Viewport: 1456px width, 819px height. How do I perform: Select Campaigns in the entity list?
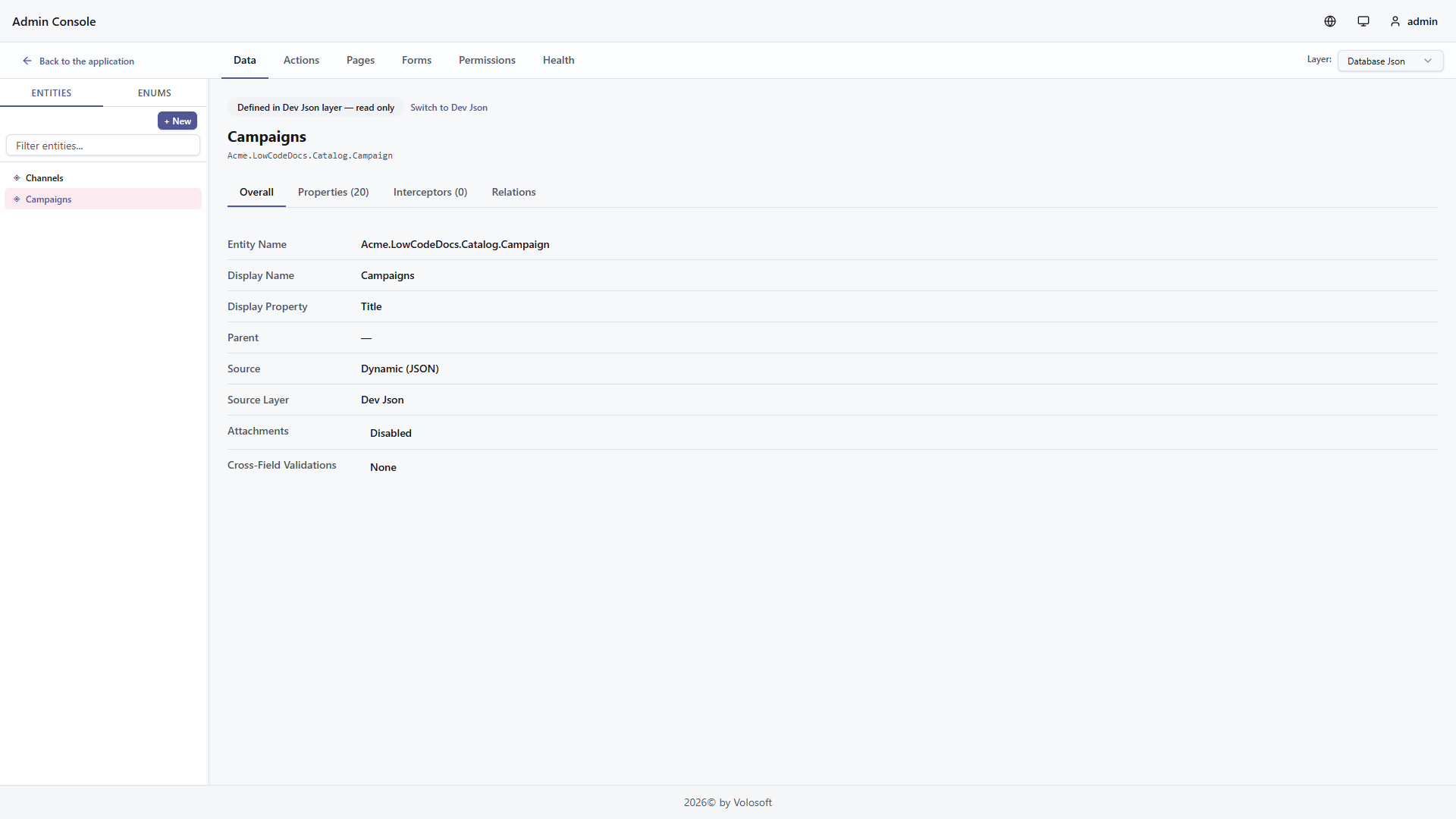coord(103,199)
